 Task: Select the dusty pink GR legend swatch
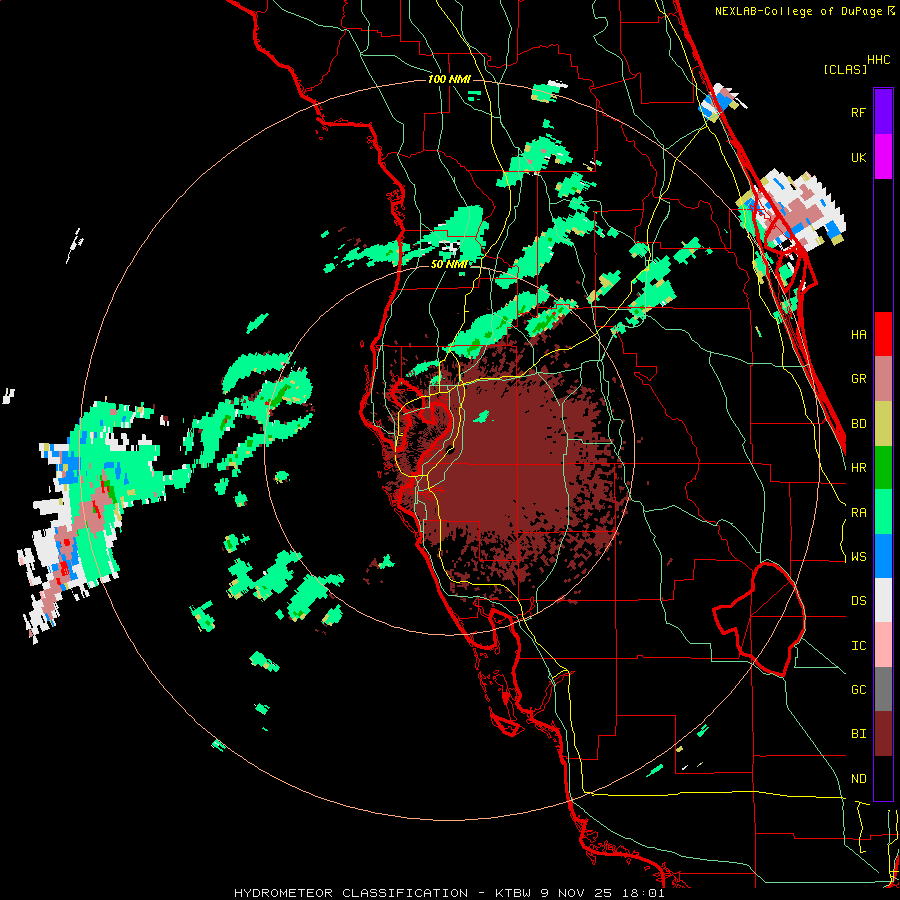point(883,378)
